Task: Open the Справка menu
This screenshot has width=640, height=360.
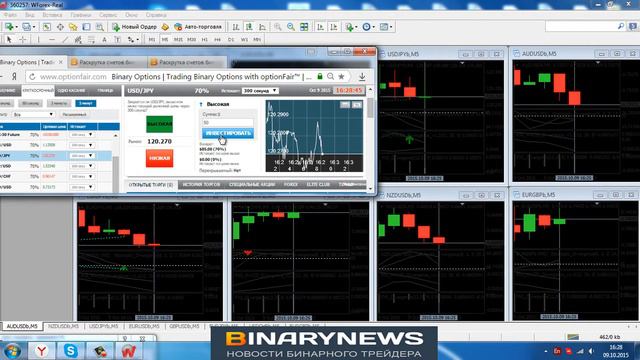Action: click(156, 15)
